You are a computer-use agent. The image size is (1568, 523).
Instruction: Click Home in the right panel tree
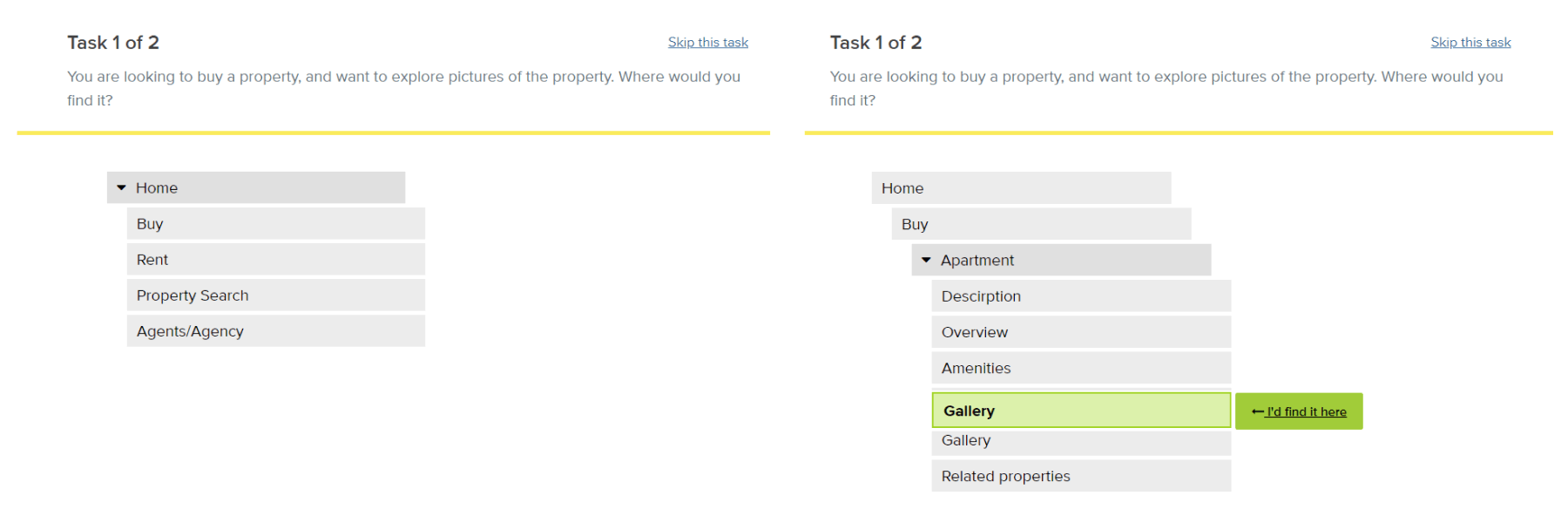coord(902,188)
